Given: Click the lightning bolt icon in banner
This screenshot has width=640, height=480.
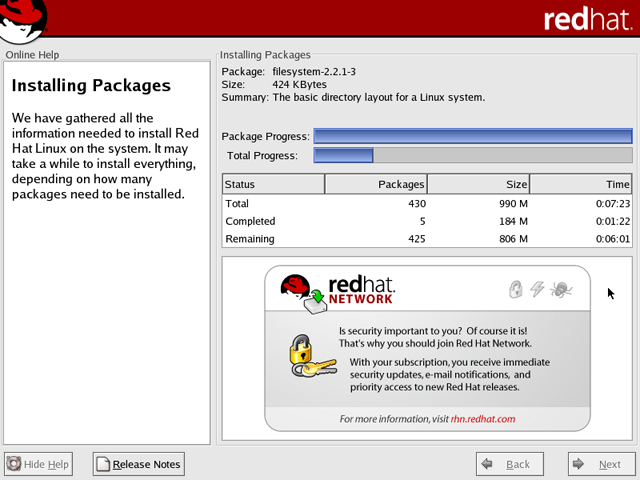Looking at the screenshot, I should 537,289.
